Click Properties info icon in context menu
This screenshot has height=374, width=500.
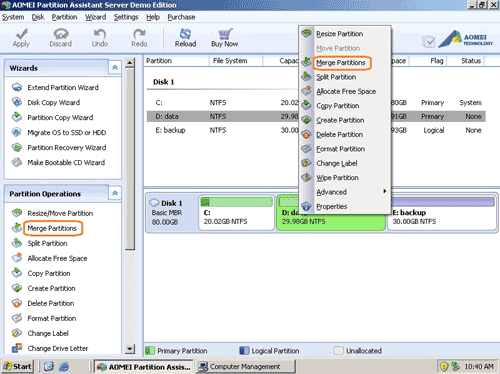[x=306, y=207]
